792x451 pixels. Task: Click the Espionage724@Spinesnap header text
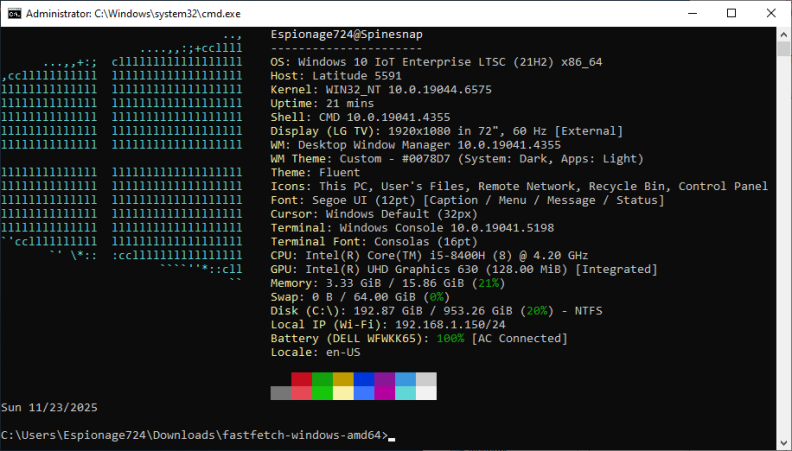pyautogui.click(x=346, y=34)
